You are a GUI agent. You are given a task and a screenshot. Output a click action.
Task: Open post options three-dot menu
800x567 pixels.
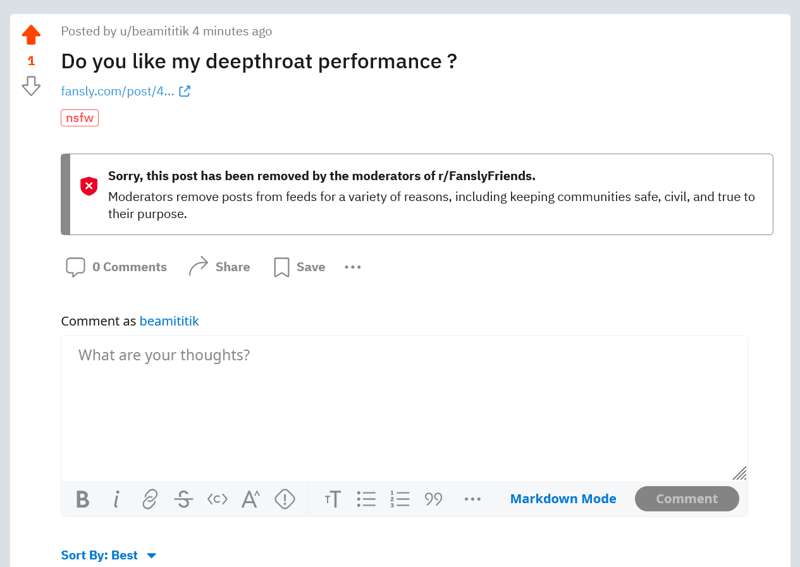(x=353, y=267)
